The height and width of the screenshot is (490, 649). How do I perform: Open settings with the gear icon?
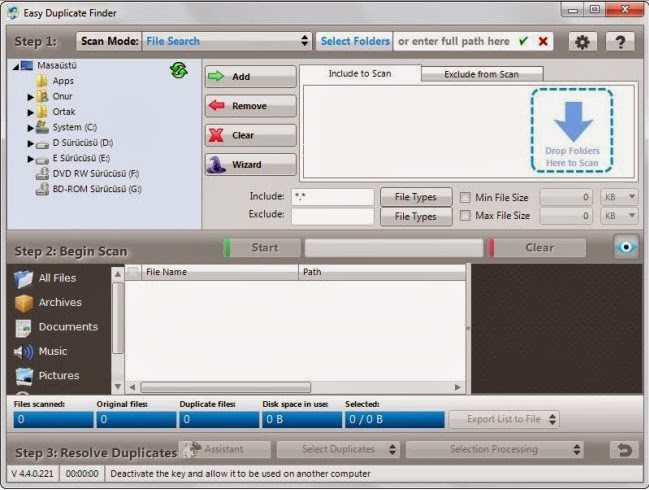coord(582,41)
